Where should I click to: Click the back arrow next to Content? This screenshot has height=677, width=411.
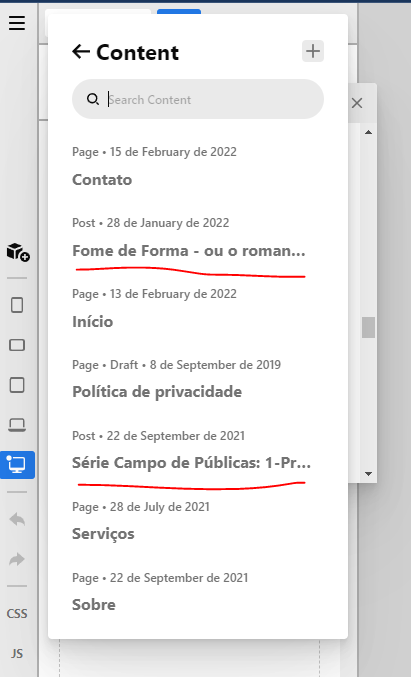[x=81, y=52]
